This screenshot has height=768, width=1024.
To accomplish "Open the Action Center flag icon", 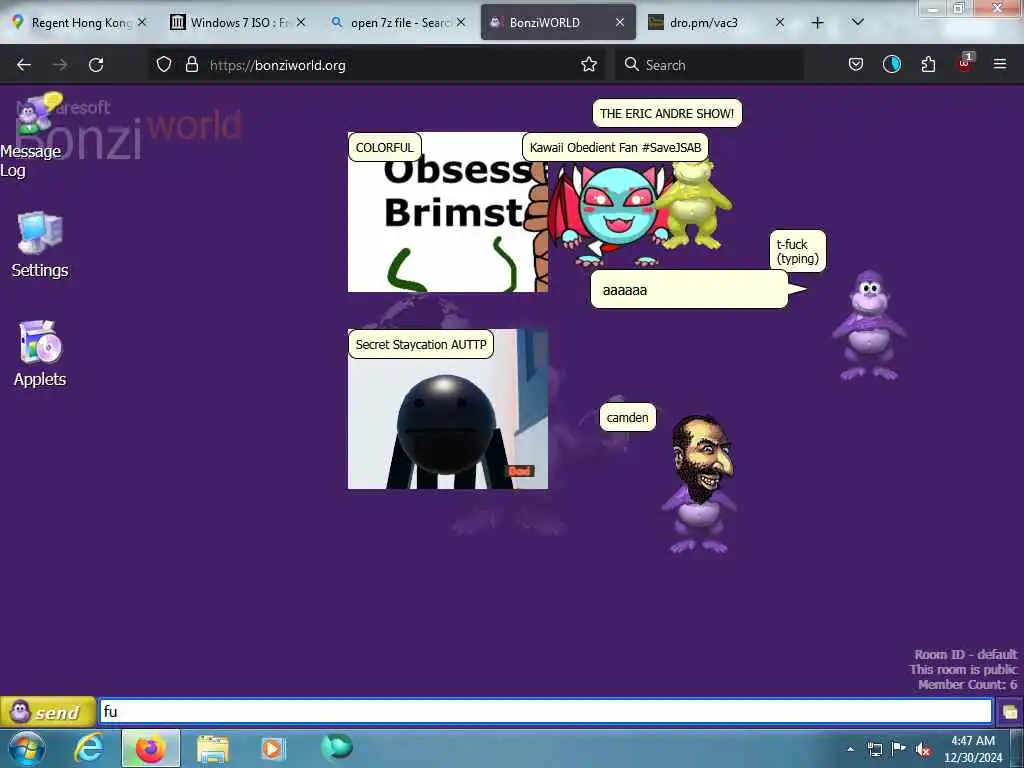I will [899, 750].
